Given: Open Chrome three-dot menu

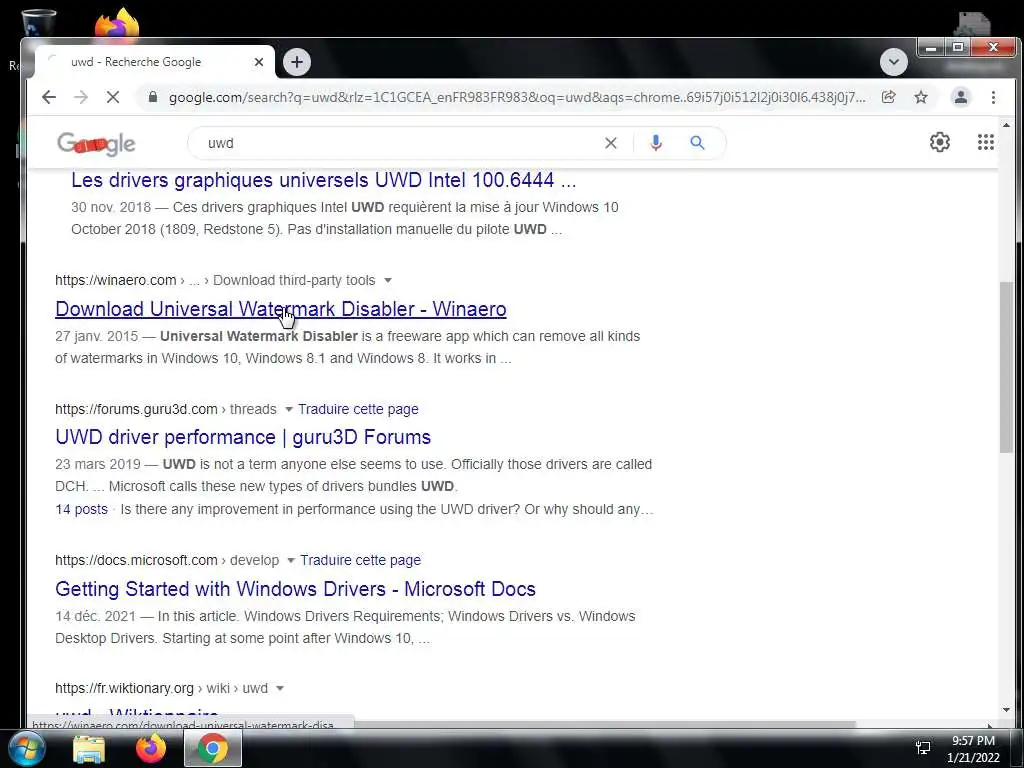Looking at the screenshot, I should [993, 97].
